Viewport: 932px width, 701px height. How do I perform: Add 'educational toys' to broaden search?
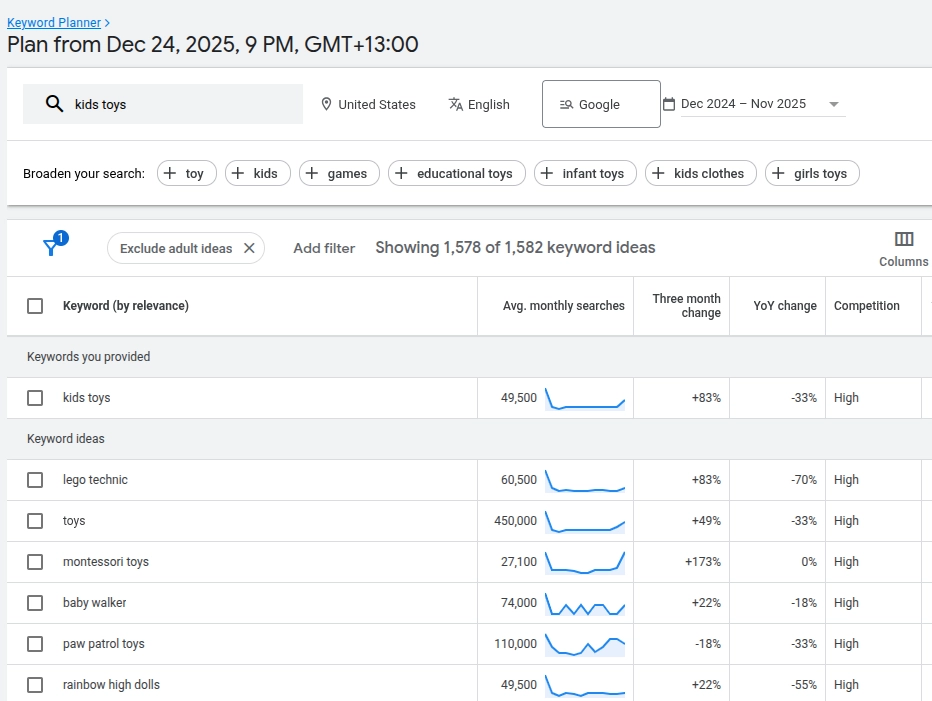(456, 174)
